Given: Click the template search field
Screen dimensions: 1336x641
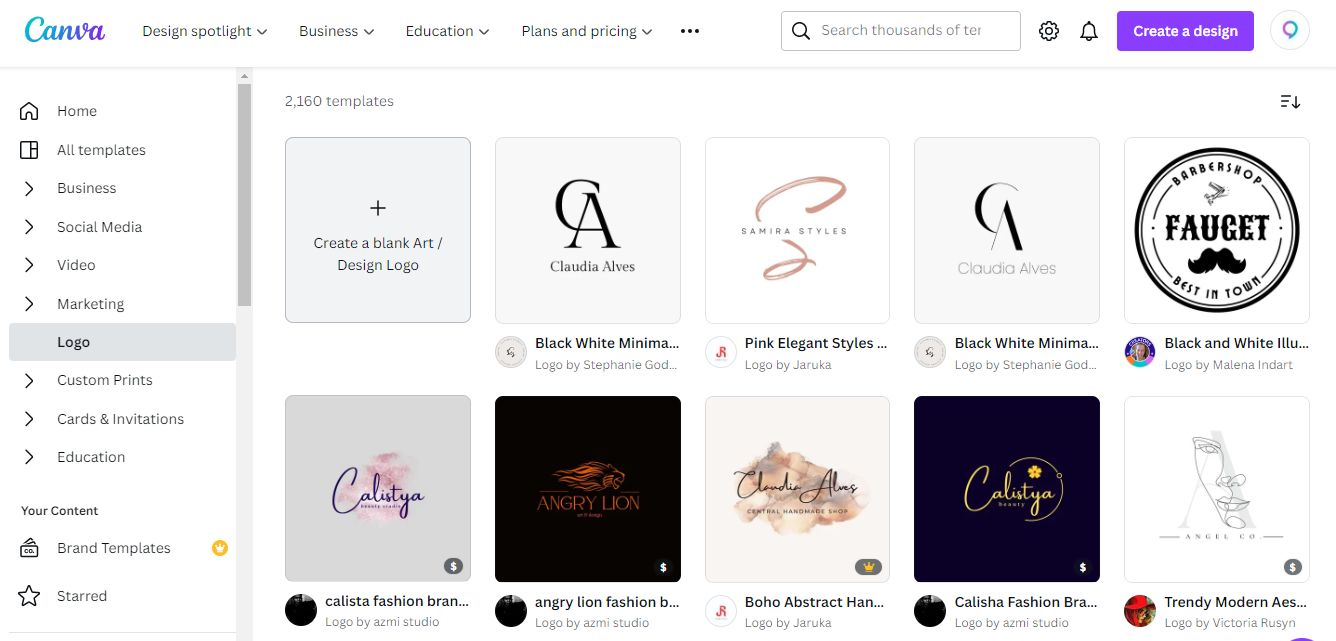Looking at the screenshot, I should [901, 31].
